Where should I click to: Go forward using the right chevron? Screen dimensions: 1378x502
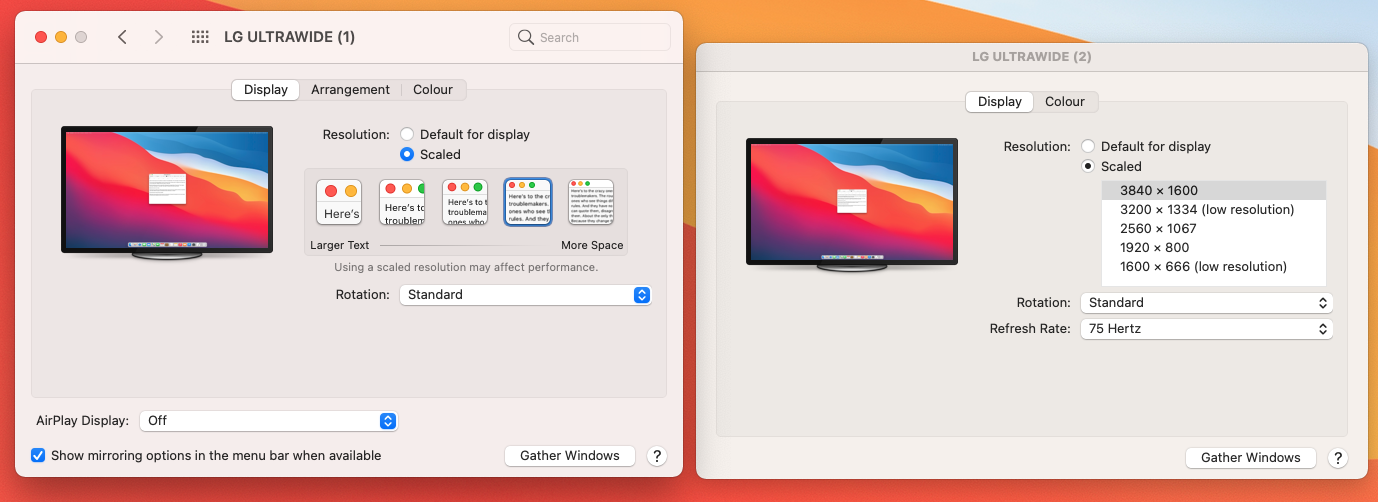(x=158, y=37)
